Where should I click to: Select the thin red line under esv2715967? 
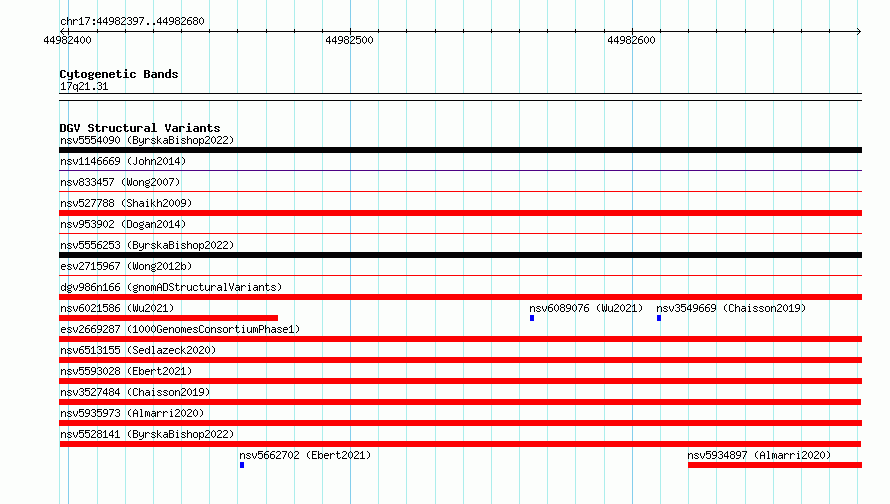460,275
